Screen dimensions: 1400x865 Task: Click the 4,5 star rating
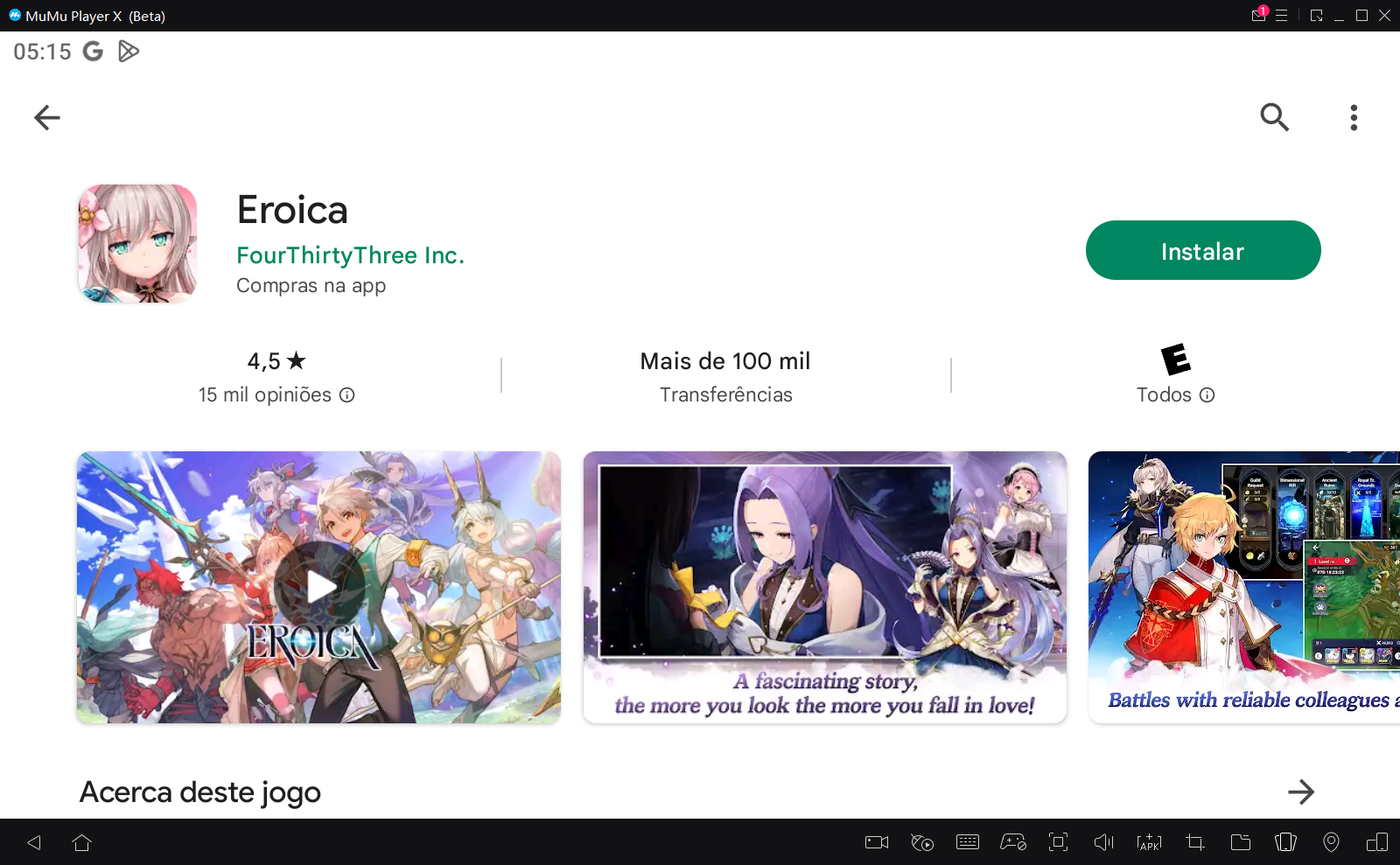click(x=276, y=360)
